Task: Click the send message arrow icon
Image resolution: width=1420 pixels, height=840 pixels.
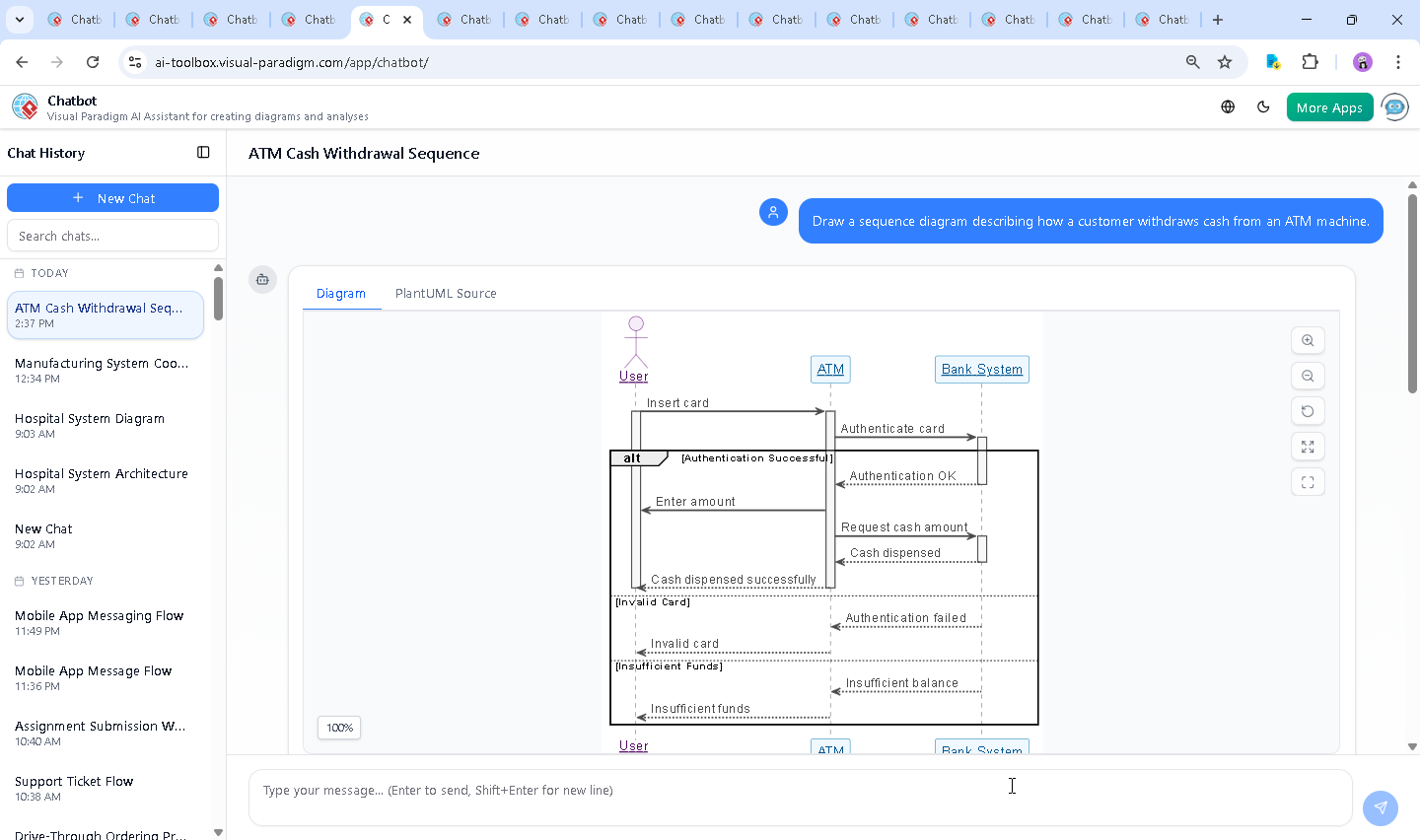Action: coord(1381,807)
